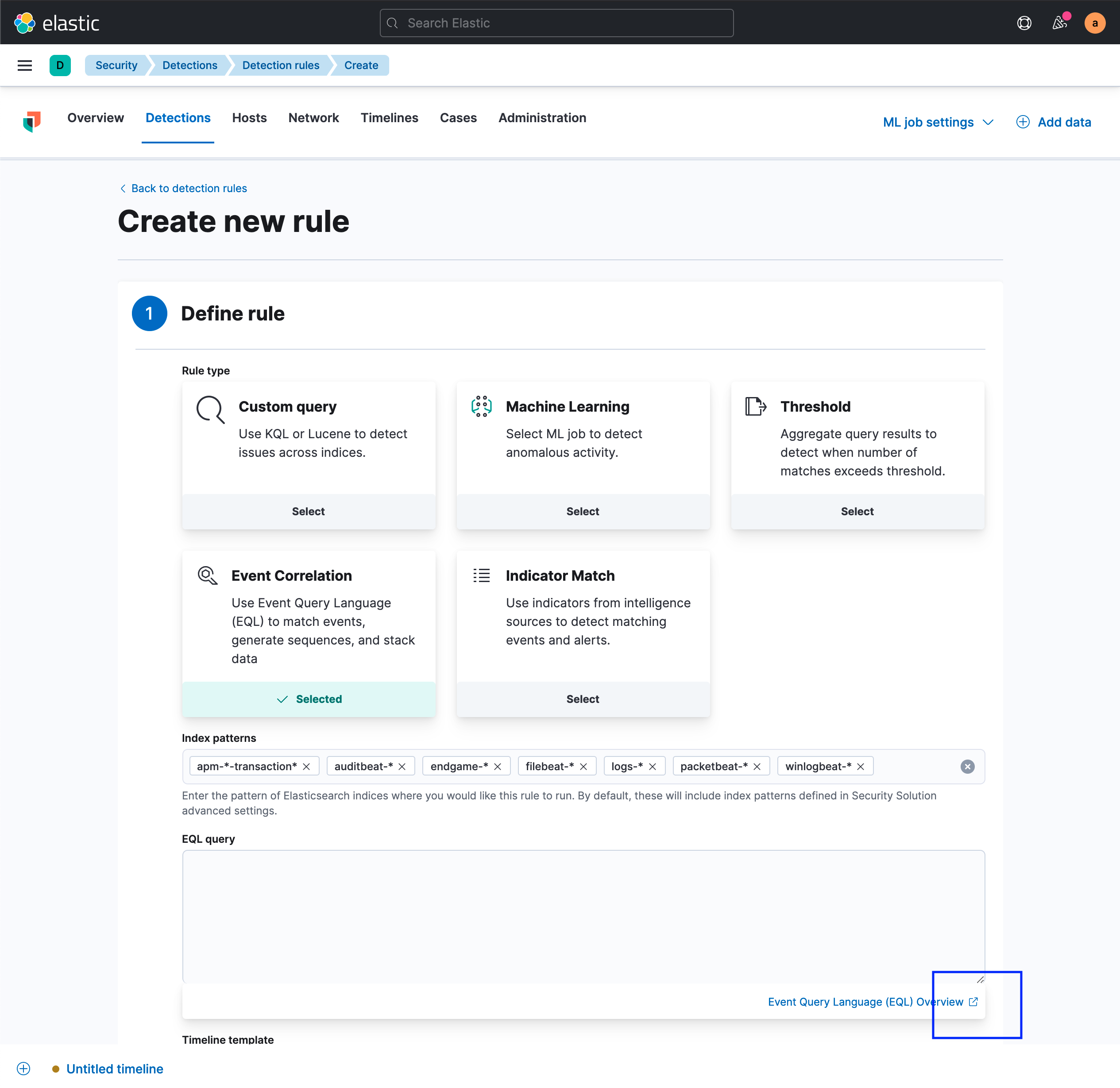Image resolution: width=1120 pixels, height=1088 pixels.
Task: Open the help menu in the top bar
Action: [1024, 23]
